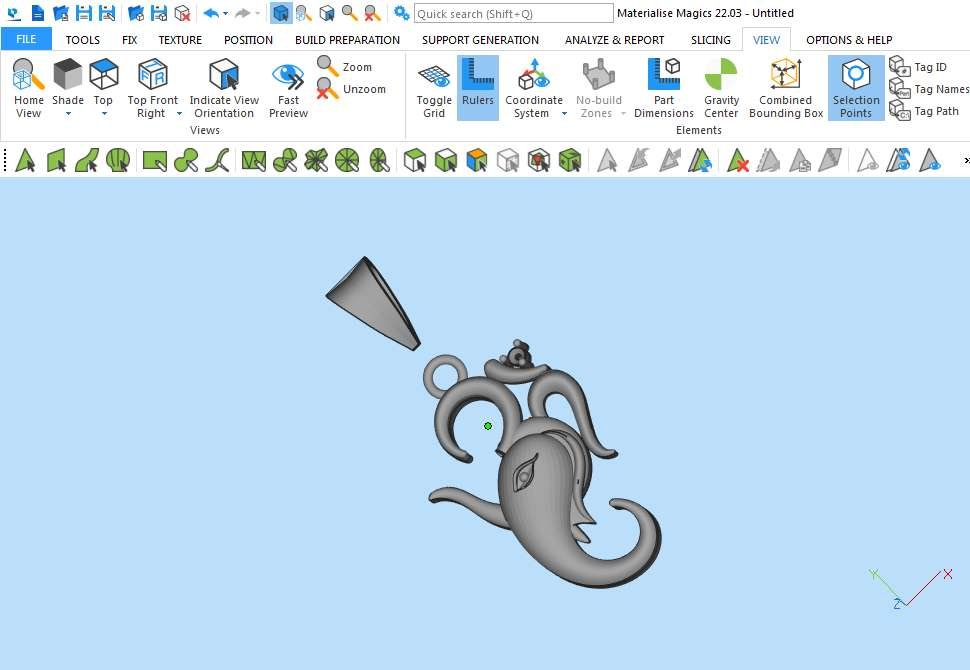Disable Selection Points highlighting
970x670 pixels.
(x=855, y=76)
